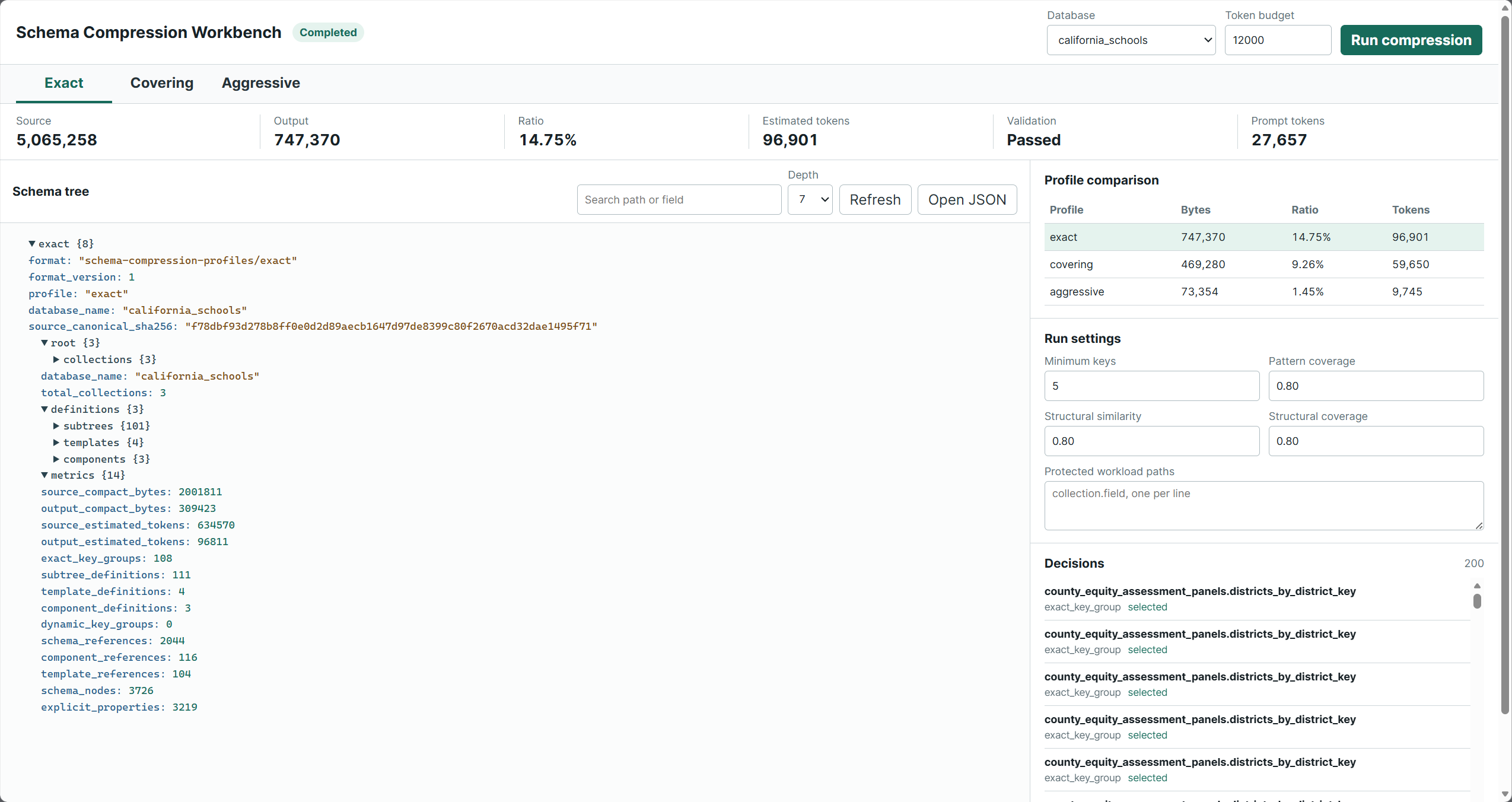Select the covering row in Profile comparison
Screen dimensions: 1512x802
pos(1264,265)
